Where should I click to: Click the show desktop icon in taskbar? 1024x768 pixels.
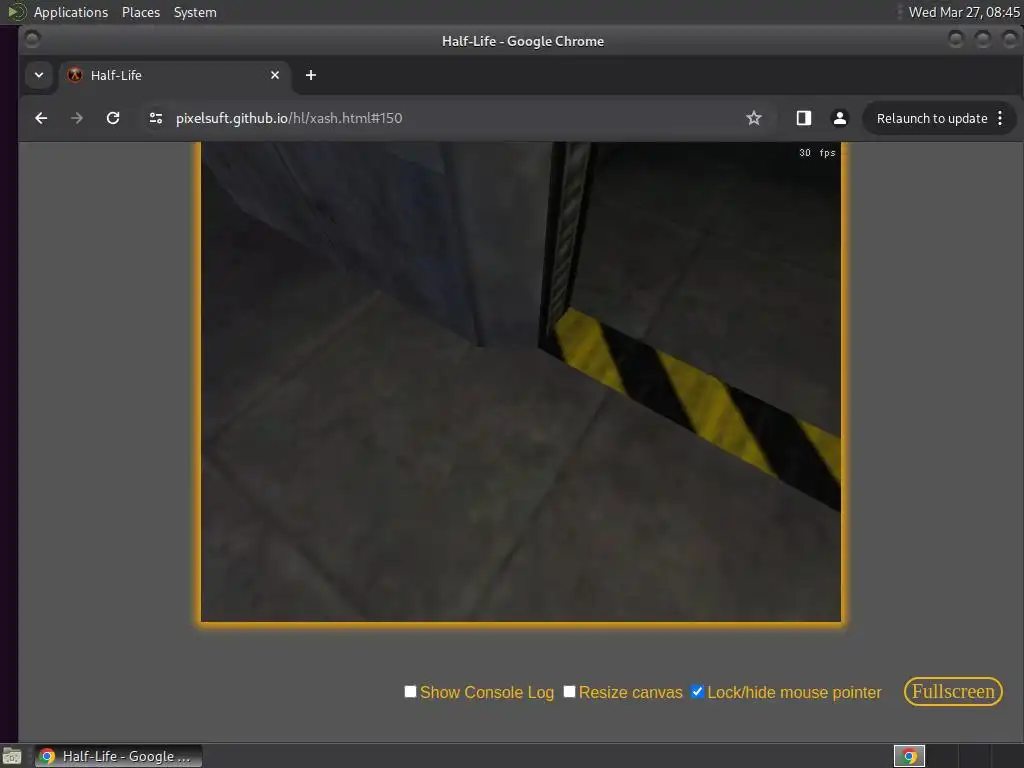point(12,756)
